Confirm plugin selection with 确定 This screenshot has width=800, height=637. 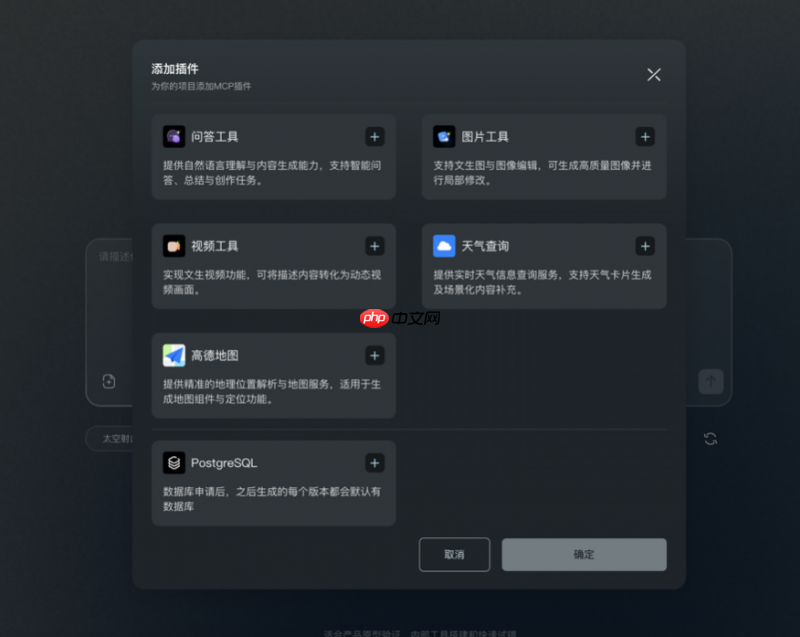(x=583, y=554)
